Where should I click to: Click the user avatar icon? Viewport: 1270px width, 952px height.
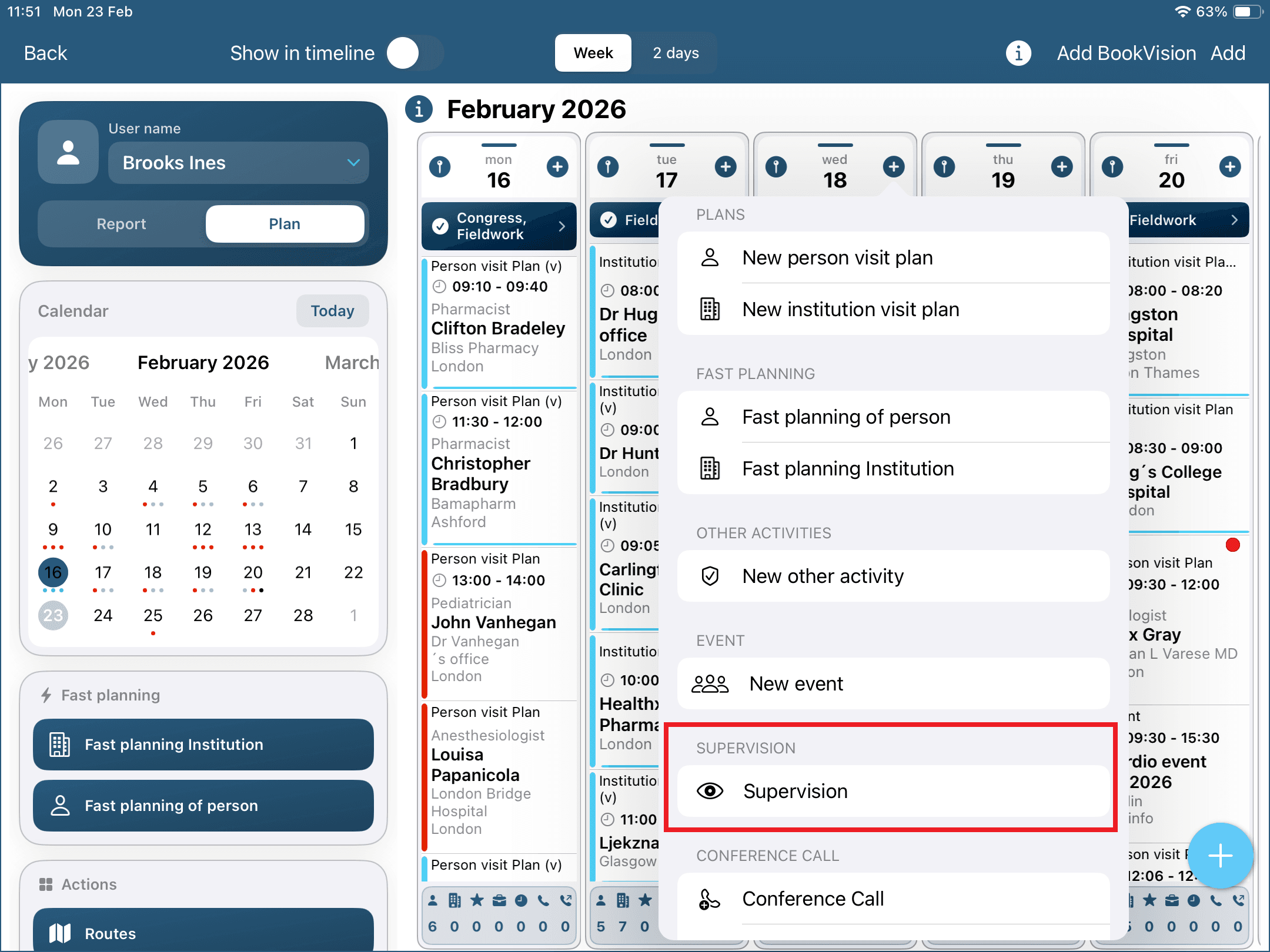tap(68, 152)
